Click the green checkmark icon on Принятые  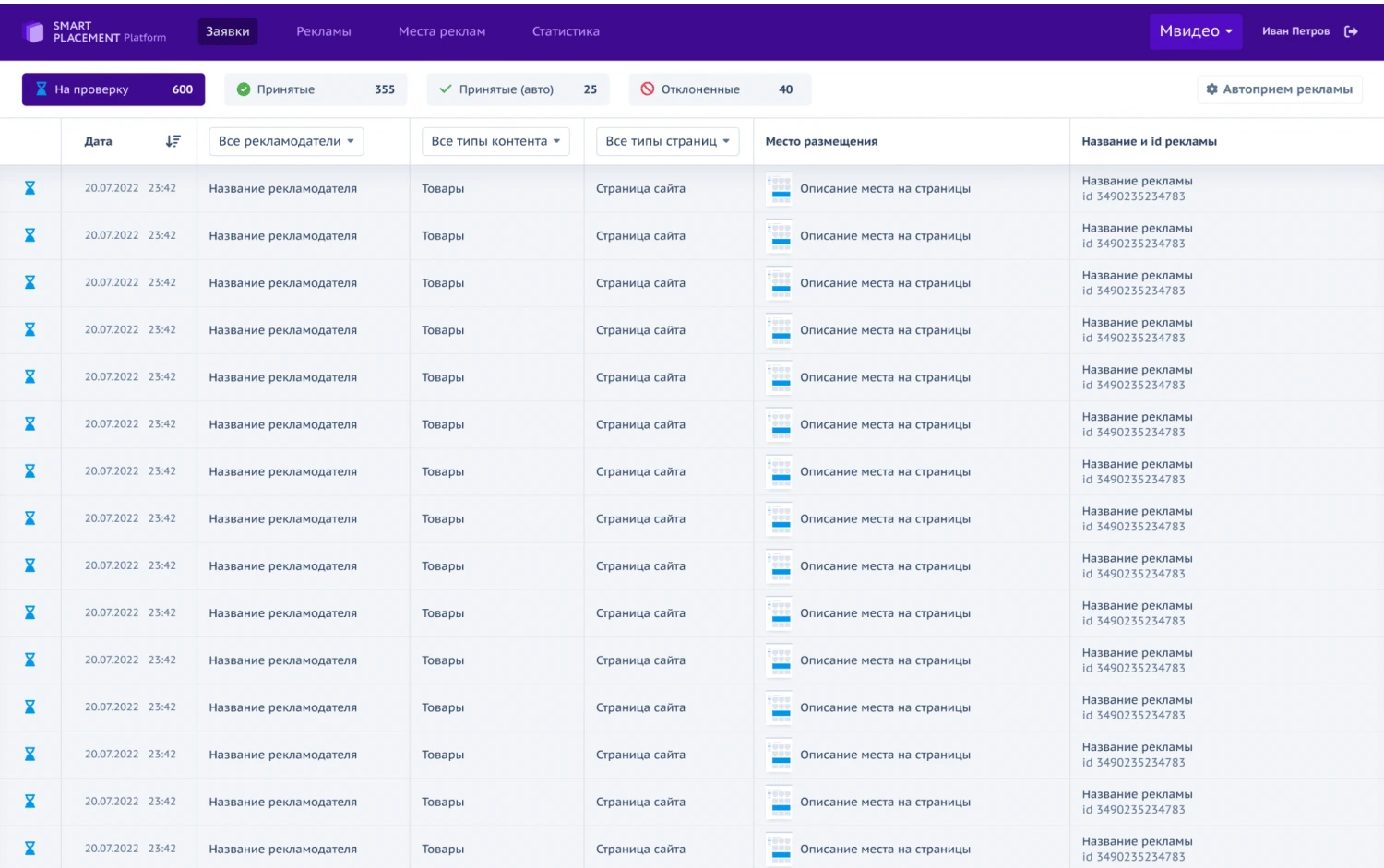tap(244, 89)
